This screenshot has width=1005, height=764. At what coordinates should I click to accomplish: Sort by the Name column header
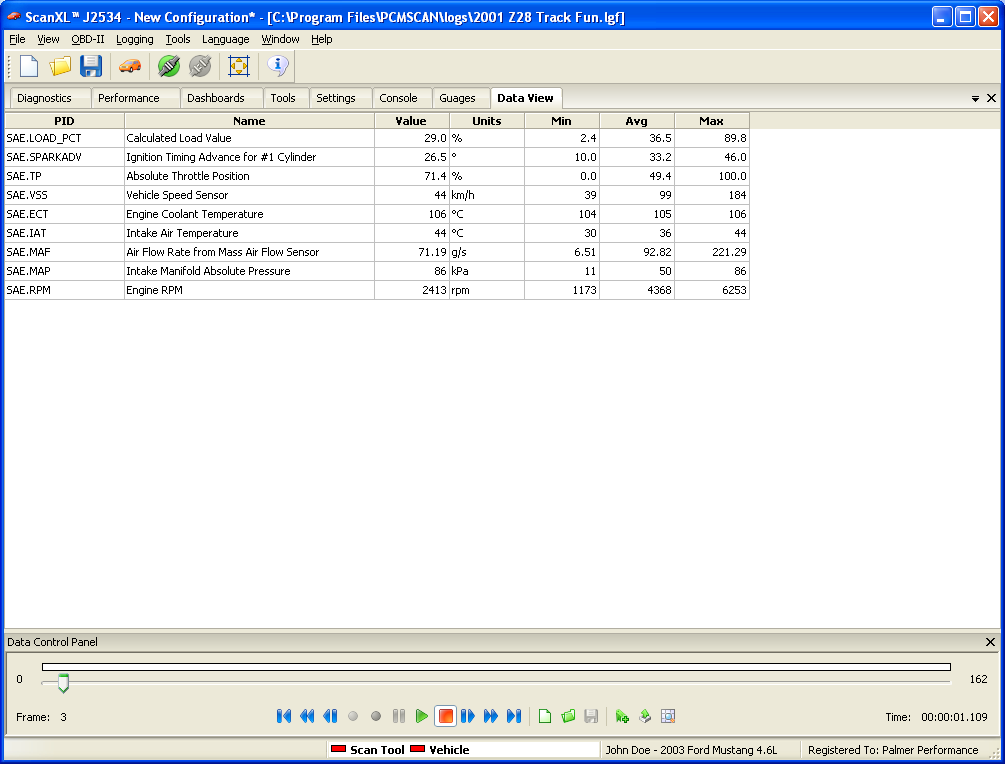(249, 120)
